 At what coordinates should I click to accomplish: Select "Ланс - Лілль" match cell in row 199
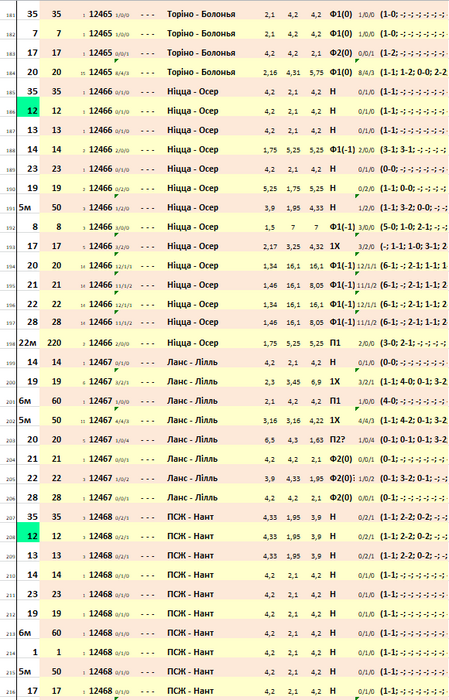pyautogui.click(x=192, y=362)
